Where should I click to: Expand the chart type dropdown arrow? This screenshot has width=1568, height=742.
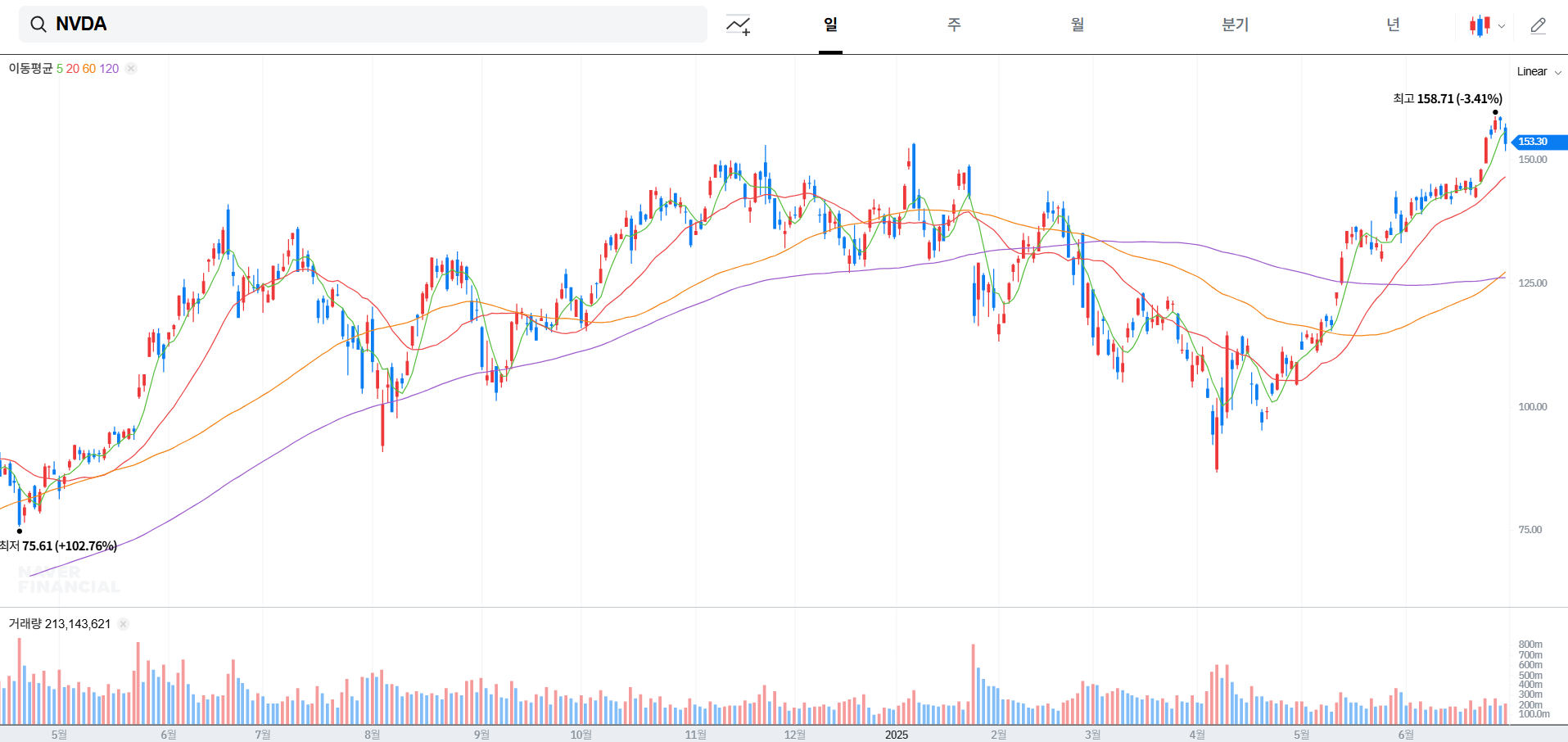(x=1502, y=26)
